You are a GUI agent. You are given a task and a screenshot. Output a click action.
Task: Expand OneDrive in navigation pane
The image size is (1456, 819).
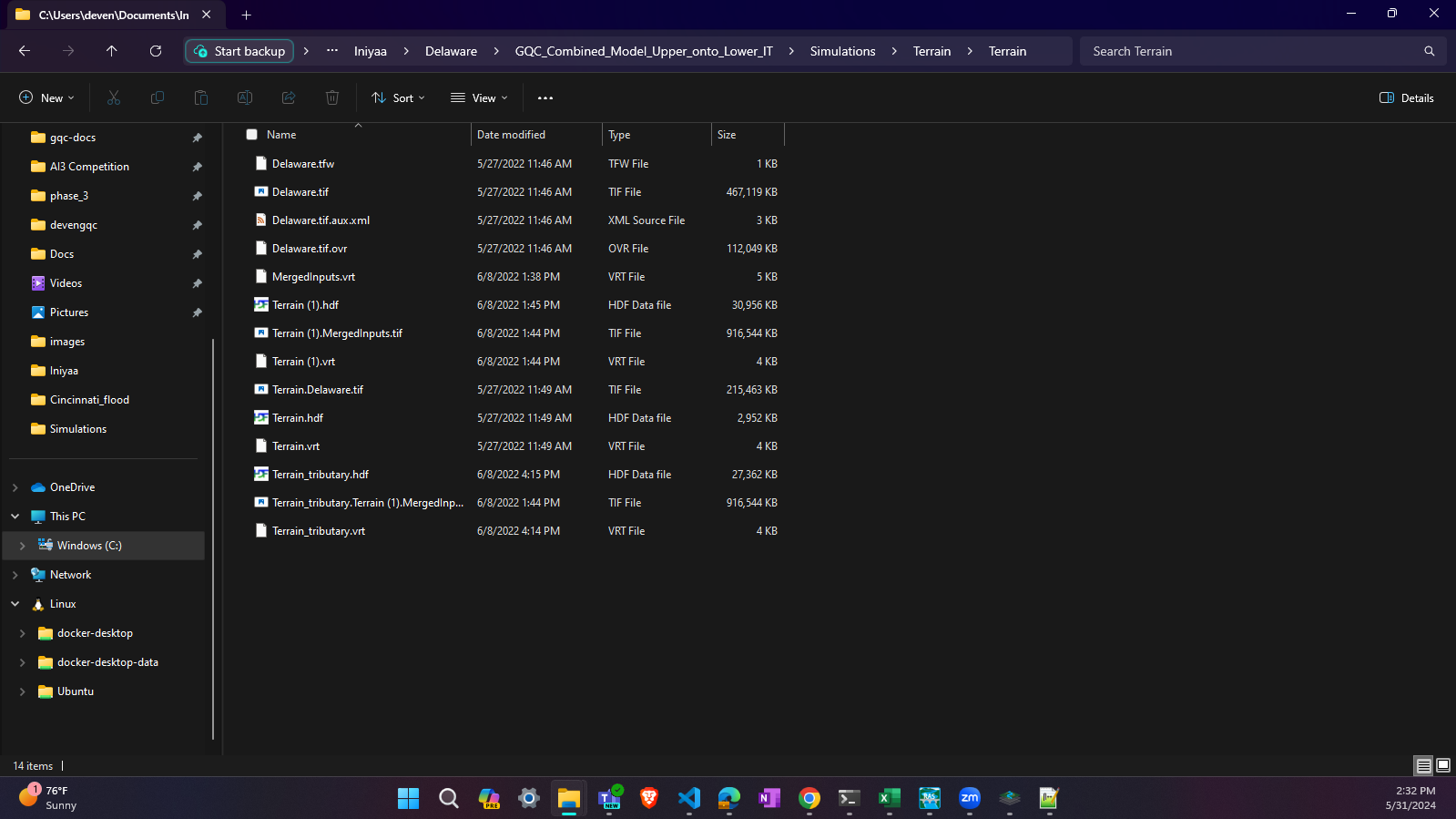coord(15,487)
